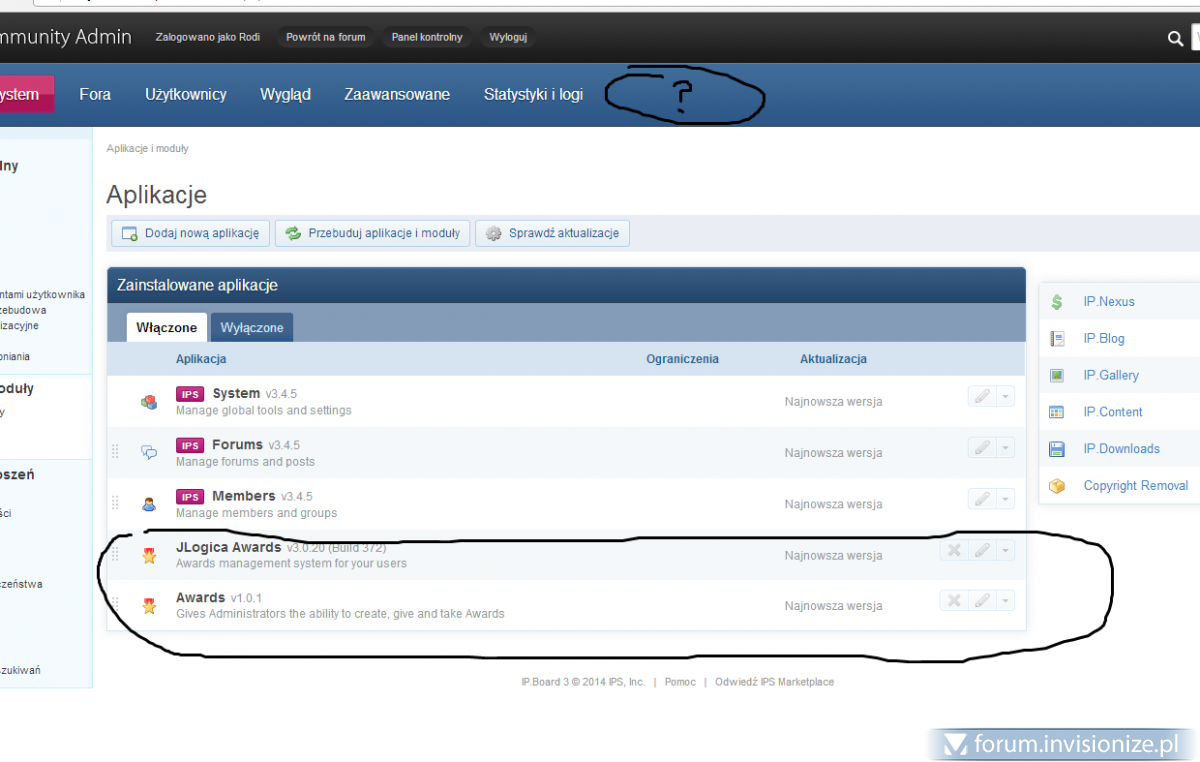Image resolution: width=1200 pixels, height=762 pixels.
Task: Open the Użytkownicy menu
Action: click(x=186, y=94)
